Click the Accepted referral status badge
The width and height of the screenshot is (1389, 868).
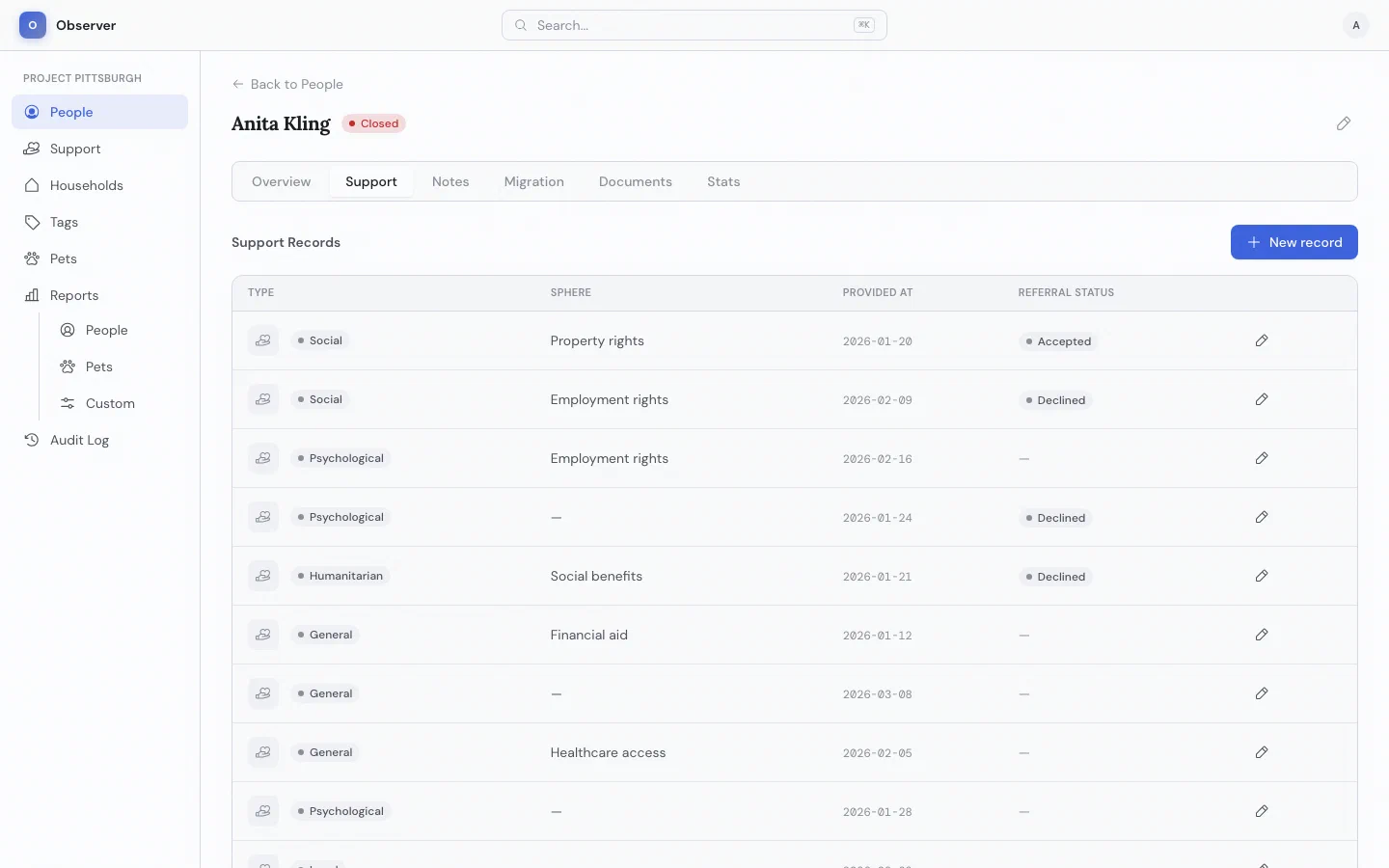[x=1058, y=341]
